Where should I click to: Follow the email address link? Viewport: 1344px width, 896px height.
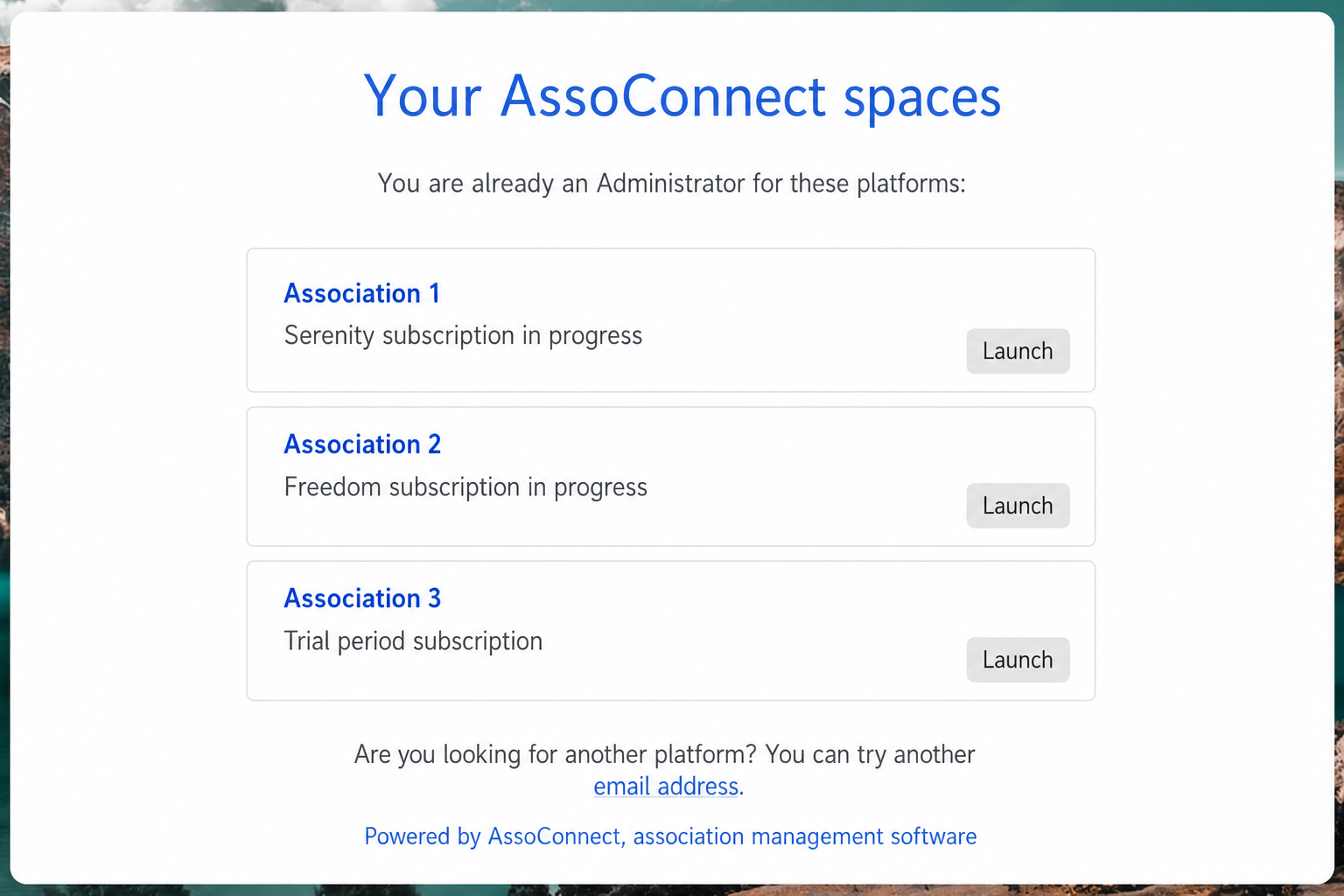(666, 786)
